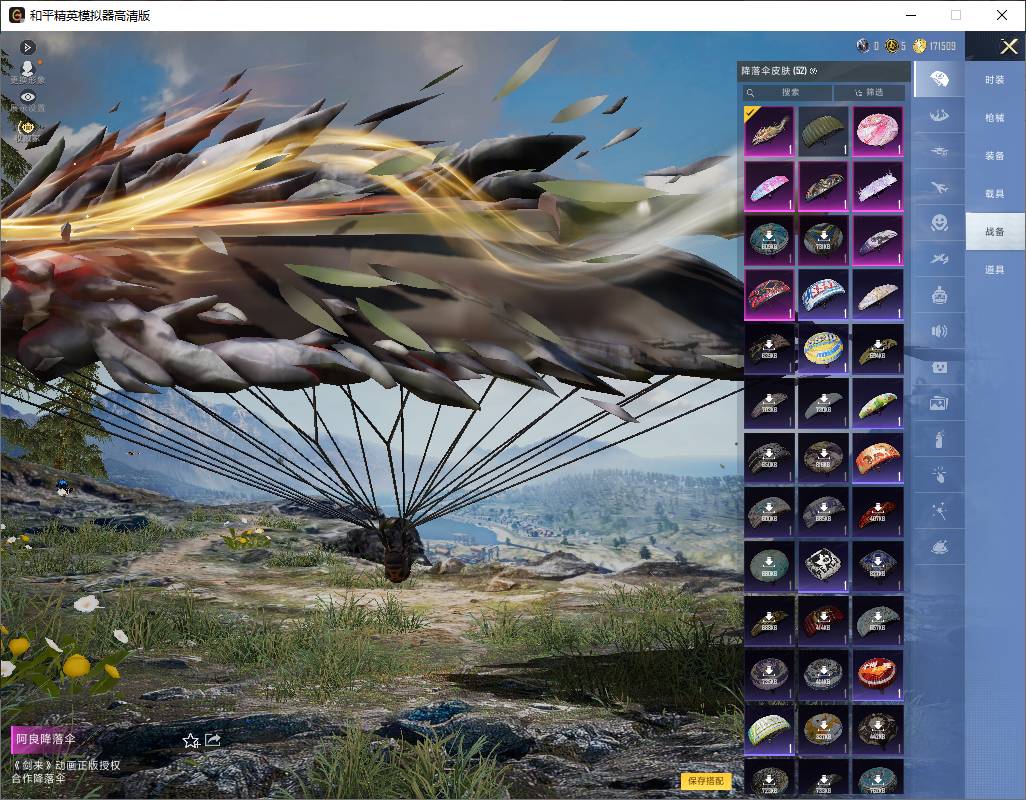
Task: Open the smiley emote category icon
Action: (x=939, y=223)
